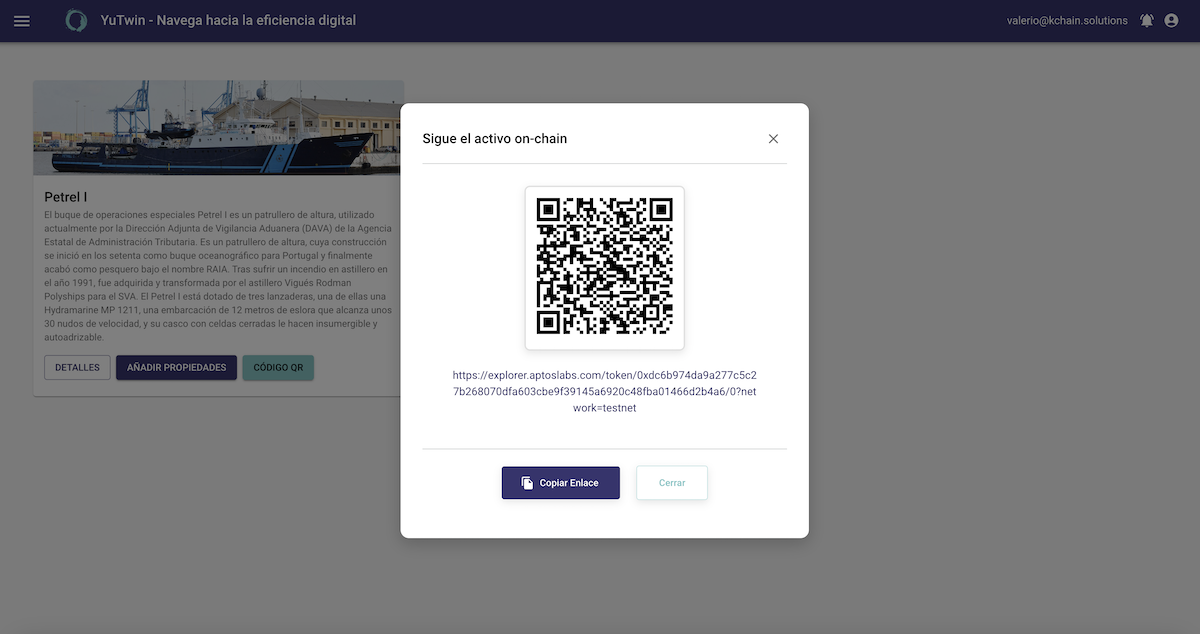Click the 'Sigue el activo on-chain' dialog title
Image resolution: width=1200 pixels, height=634 pixels.
(x=495, y=139)
